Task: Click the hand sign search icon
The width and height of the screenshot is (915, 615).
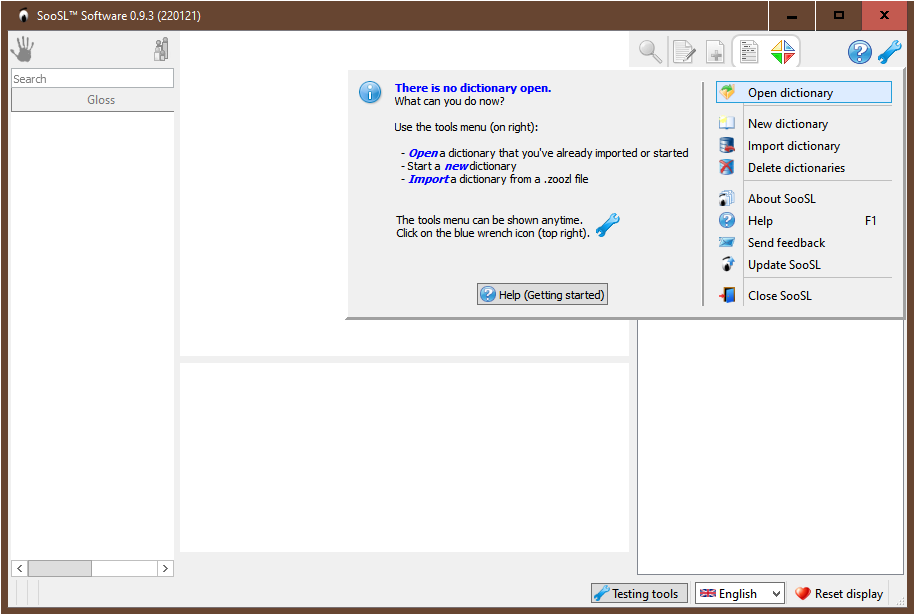Action: tap(23, 49)
